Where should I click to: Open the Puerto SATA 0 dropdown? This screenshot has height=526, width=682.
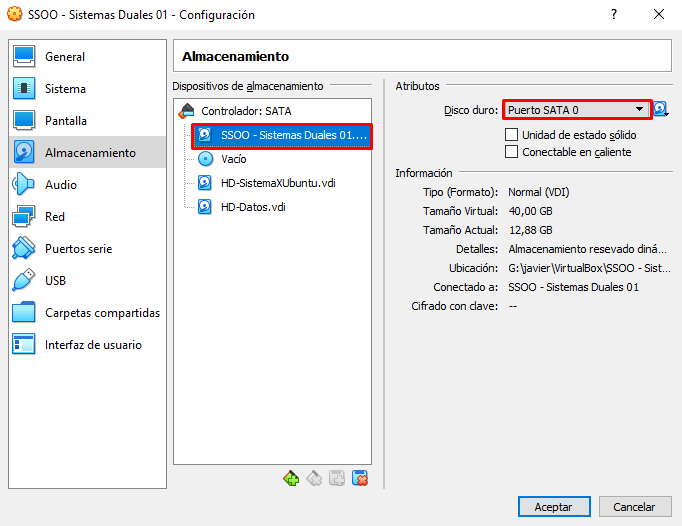tap(576, 110)
